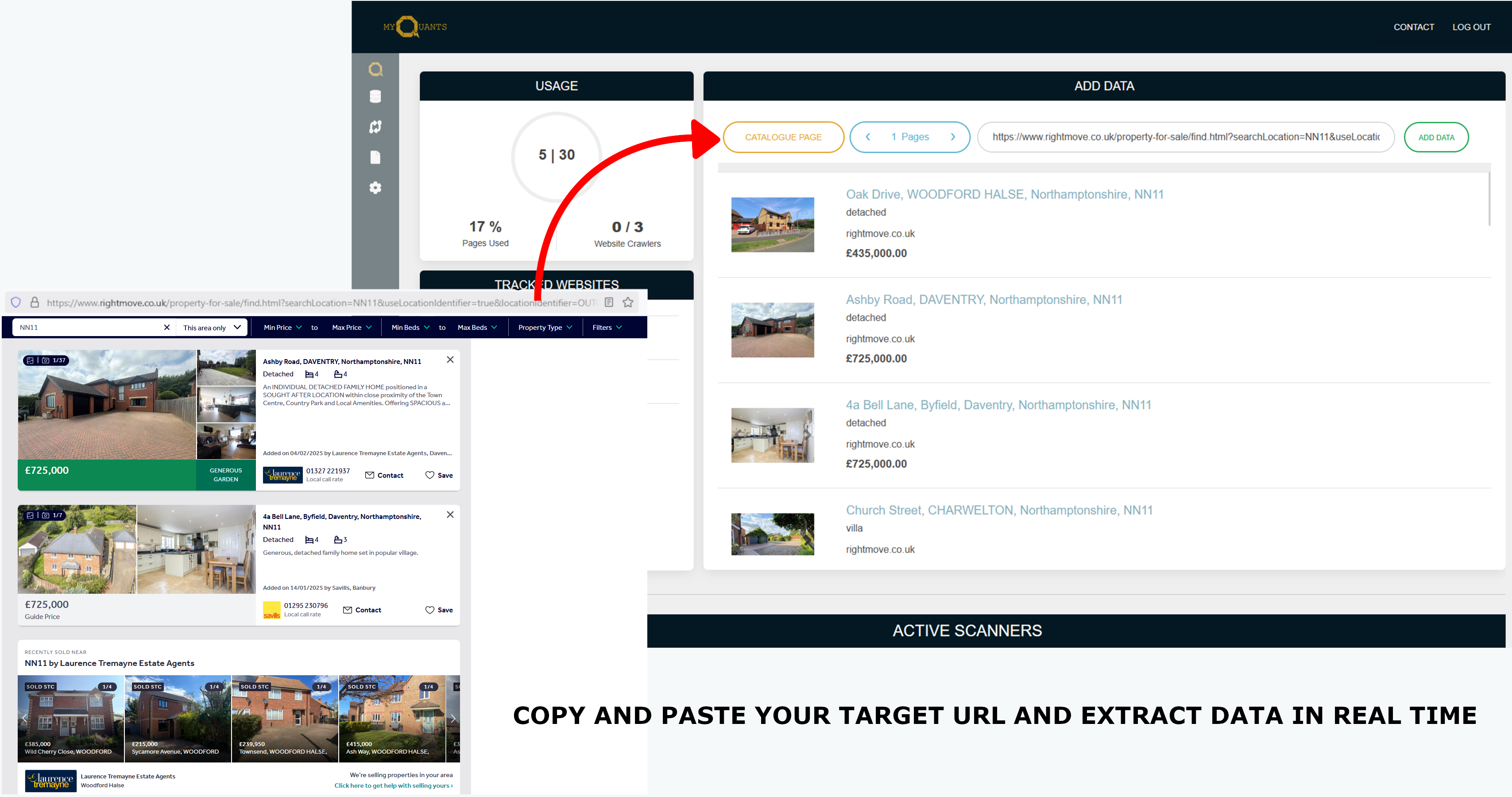Click the Q search icon in sidebar

[x=375, y=69]
